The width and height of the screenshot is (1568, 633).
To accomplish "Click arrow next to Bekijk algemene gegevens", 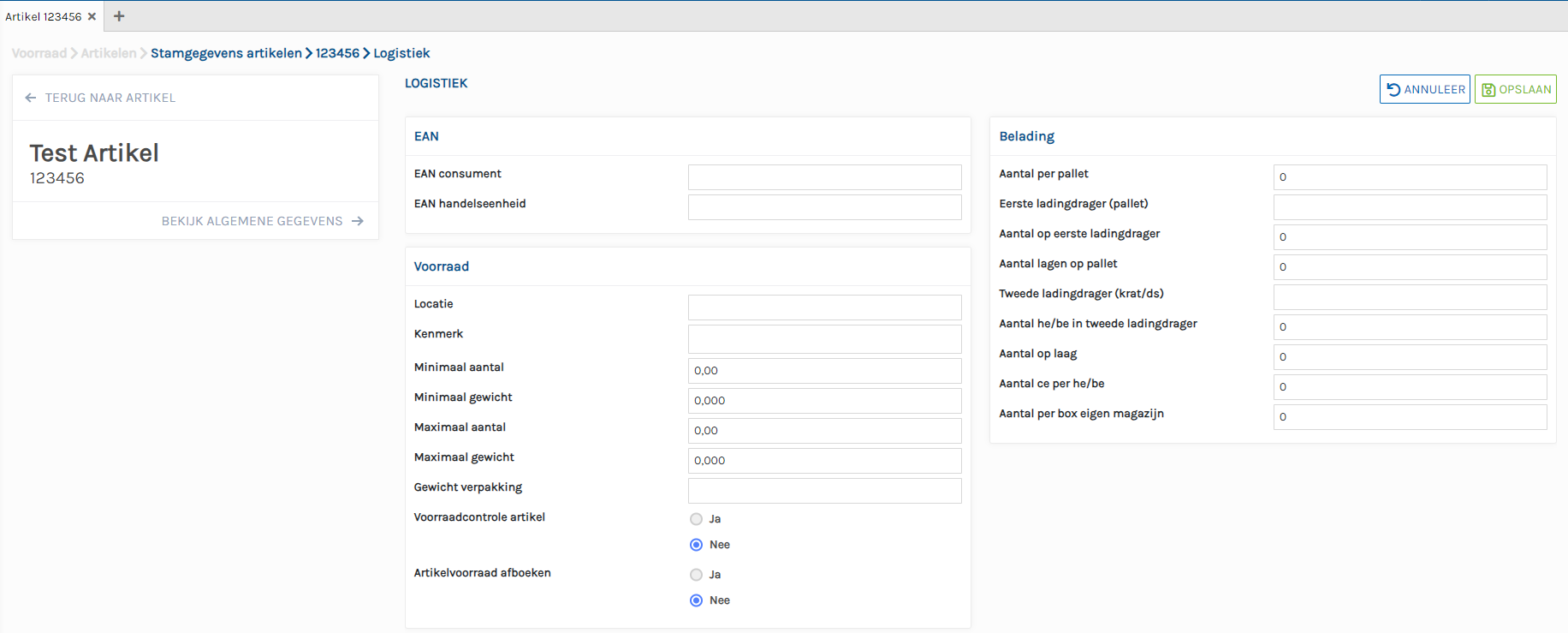I will click(358, 221).
